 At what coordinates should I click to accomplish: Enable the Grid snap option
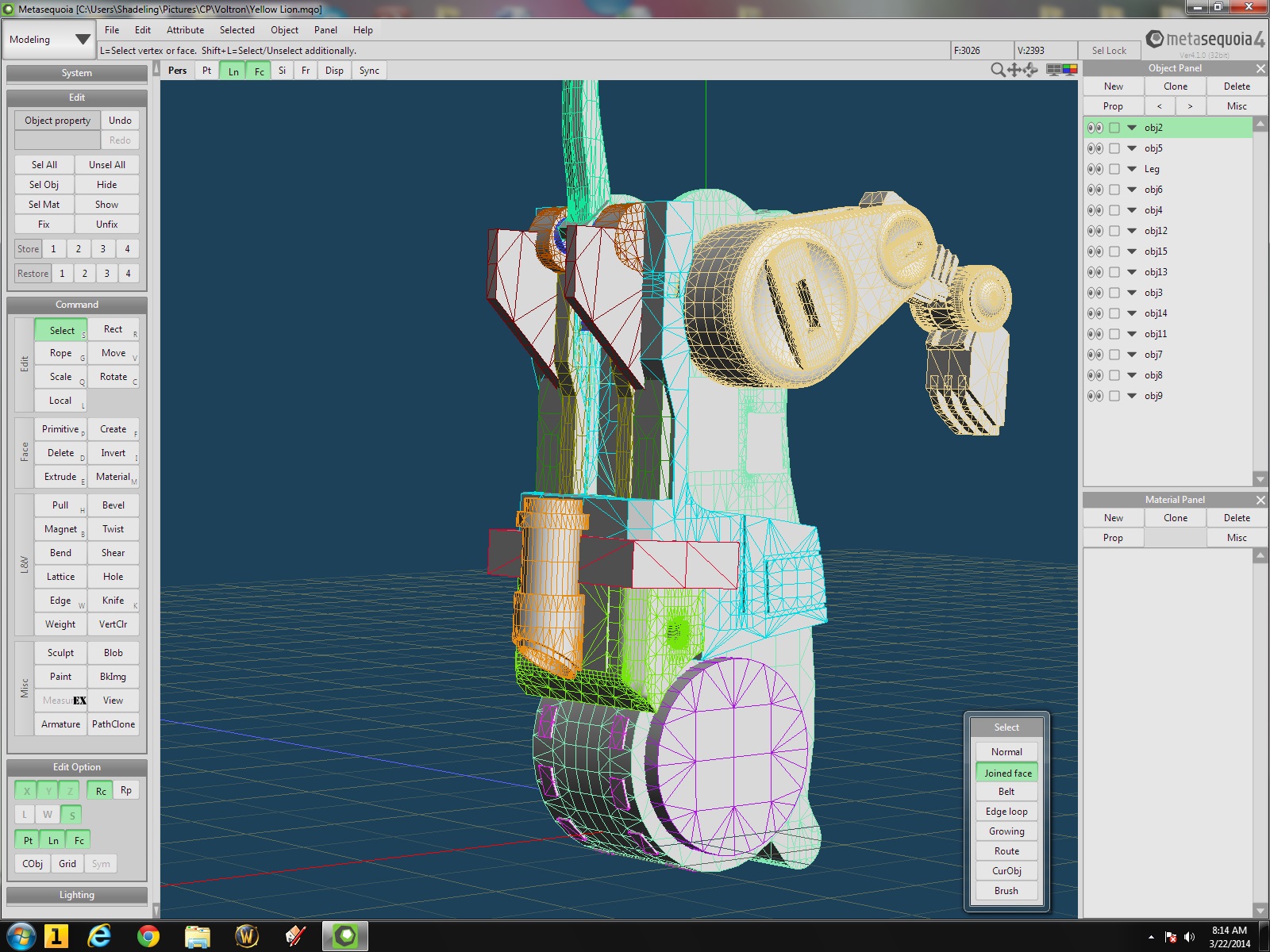tap(67, 864)
